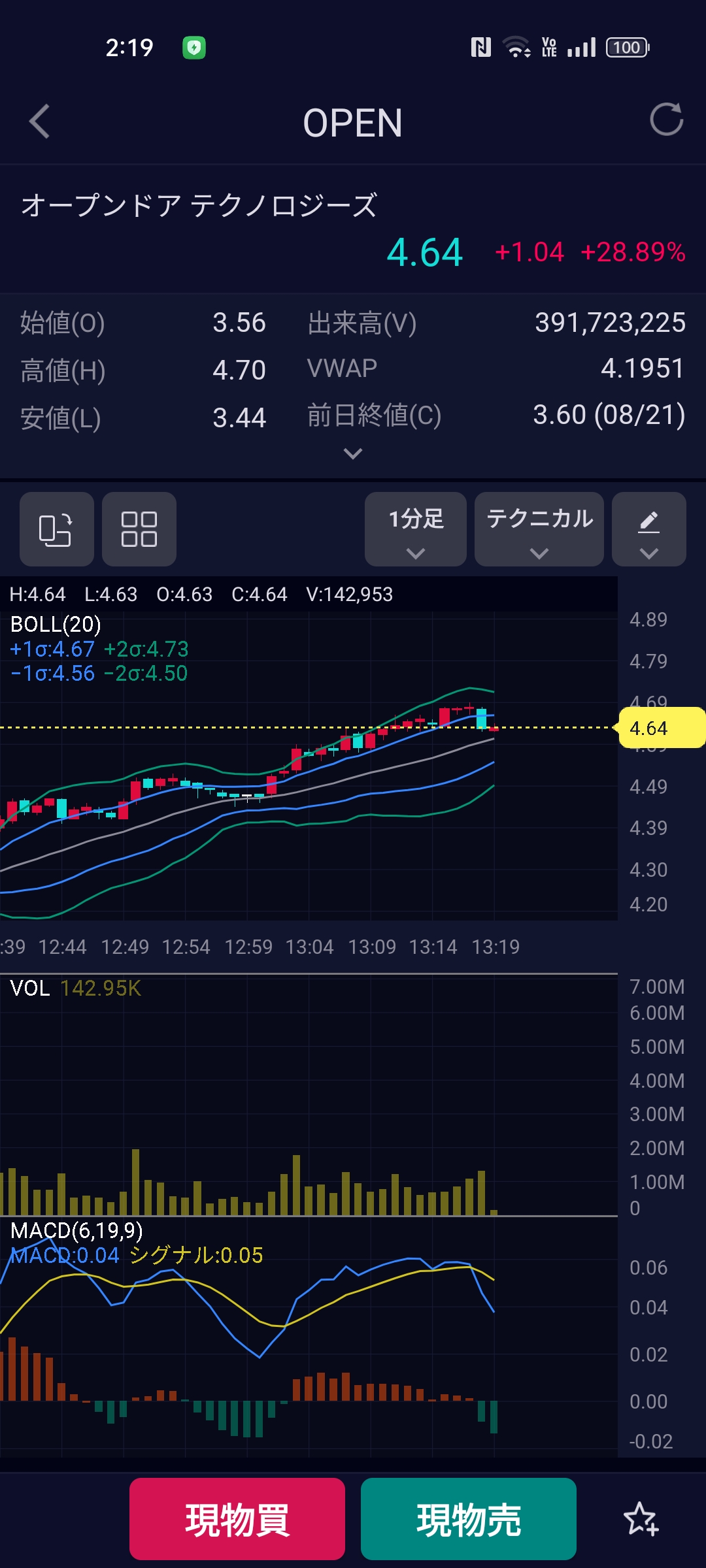Tap the VOL 142.95K label
The image size is (706, 1568).
[x=76, y=988]
